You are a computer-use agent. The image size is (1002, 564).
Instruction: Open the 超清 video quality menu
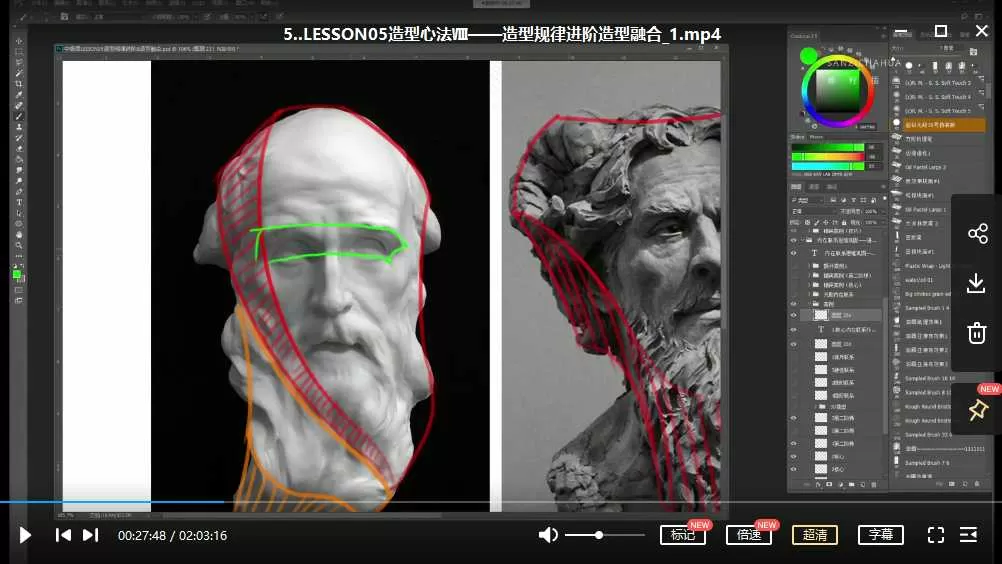point(814,535)
